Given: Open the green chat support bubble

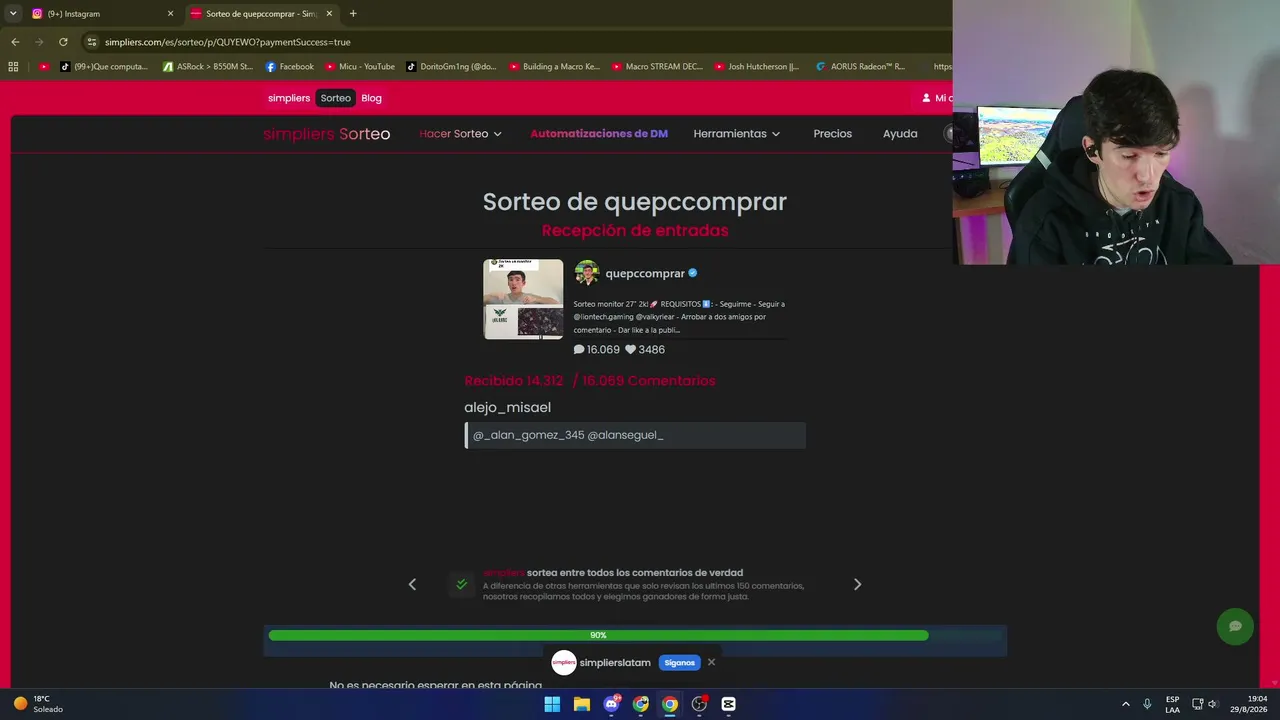Looking at the screenshot, I should [x=1235, y=626].
